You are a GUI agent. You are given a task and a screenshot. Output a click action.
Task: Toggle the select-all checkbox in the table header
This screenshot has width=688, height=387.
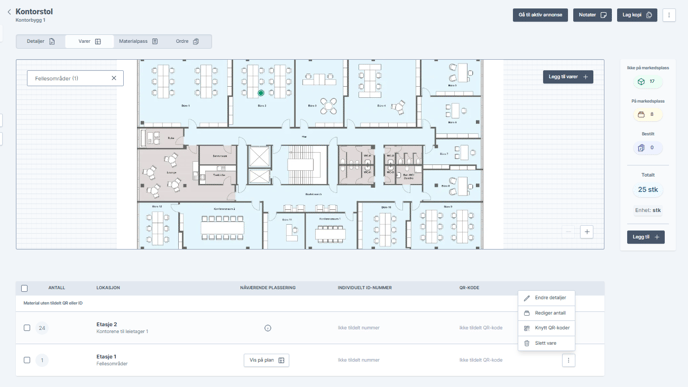(x=25, y=288)
